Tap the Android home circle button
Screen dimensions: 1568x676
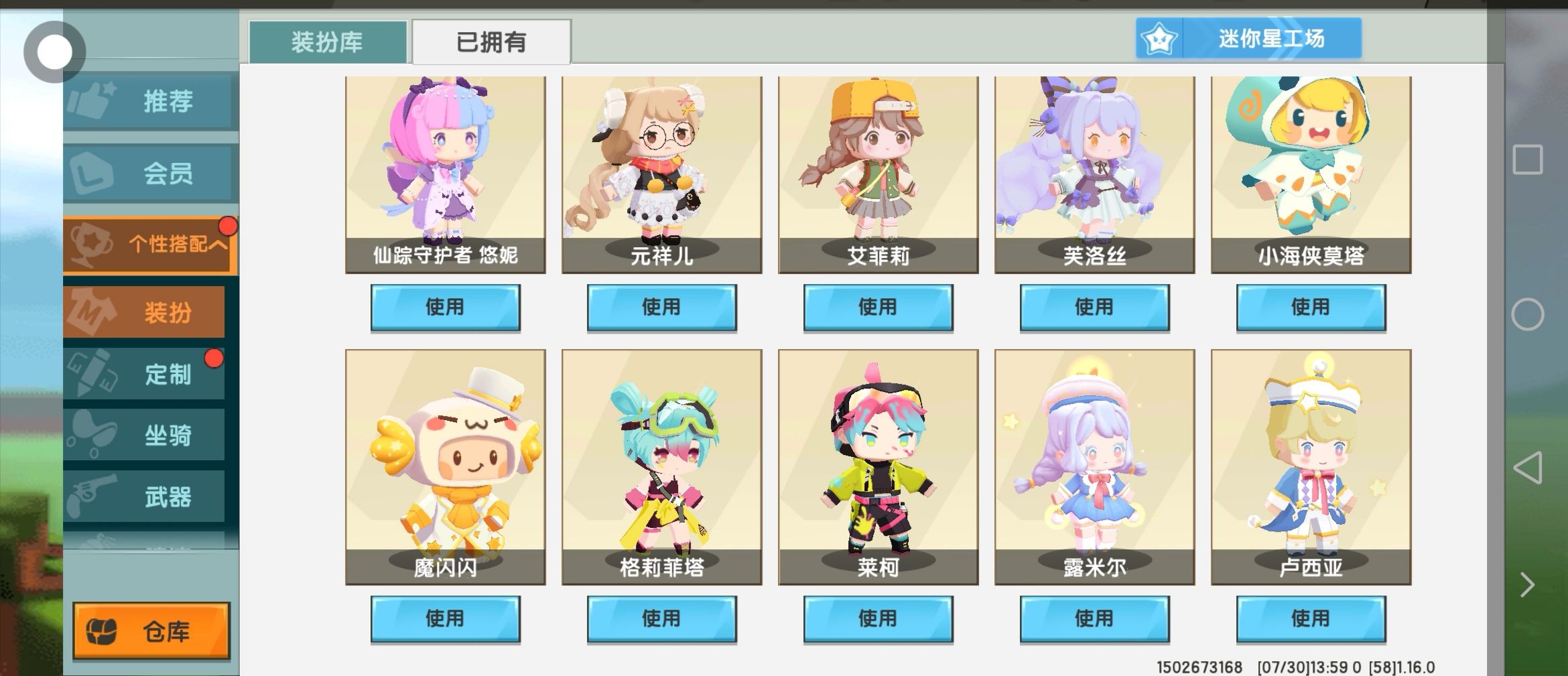(1527, 314)
